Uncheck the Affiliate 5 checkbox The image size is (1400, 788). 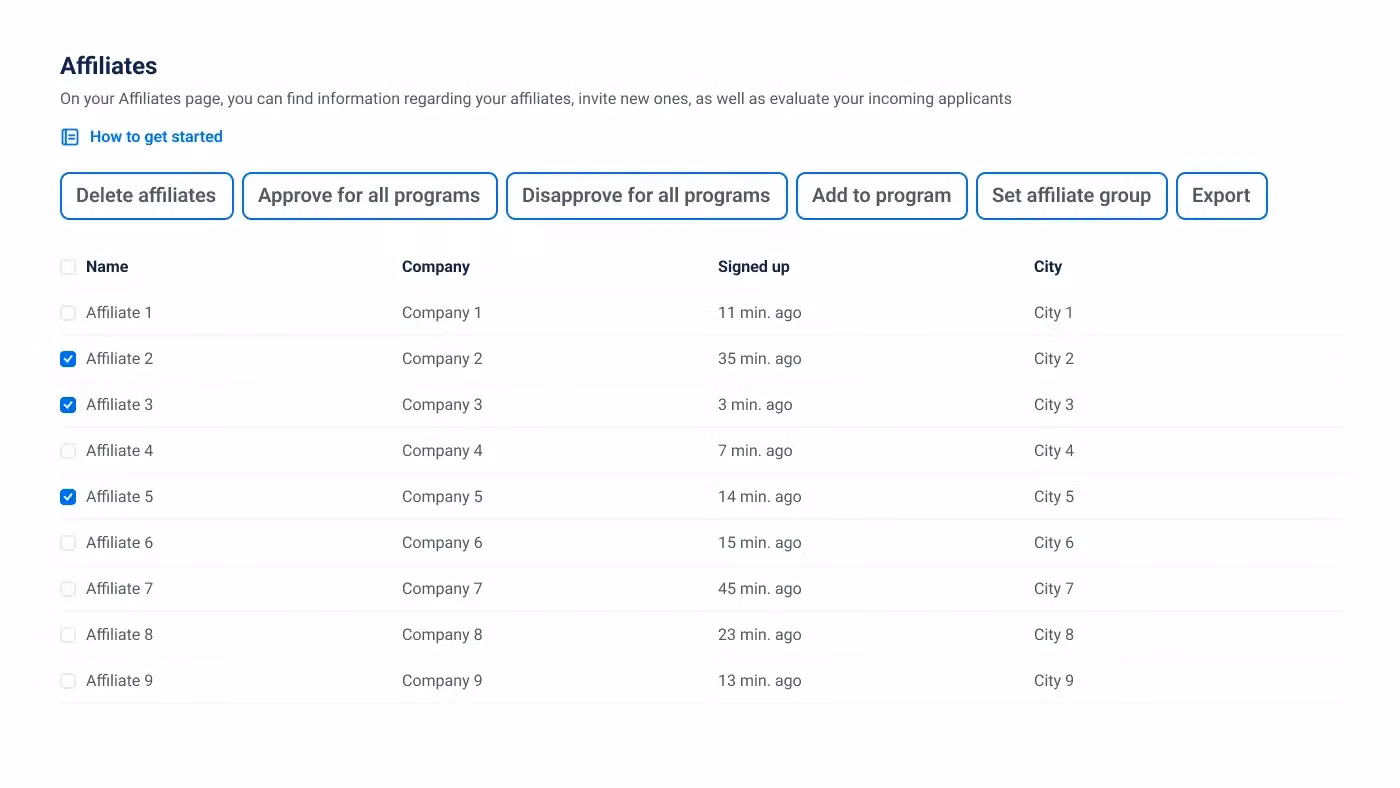pyautogui.click(x=68, y=497)
